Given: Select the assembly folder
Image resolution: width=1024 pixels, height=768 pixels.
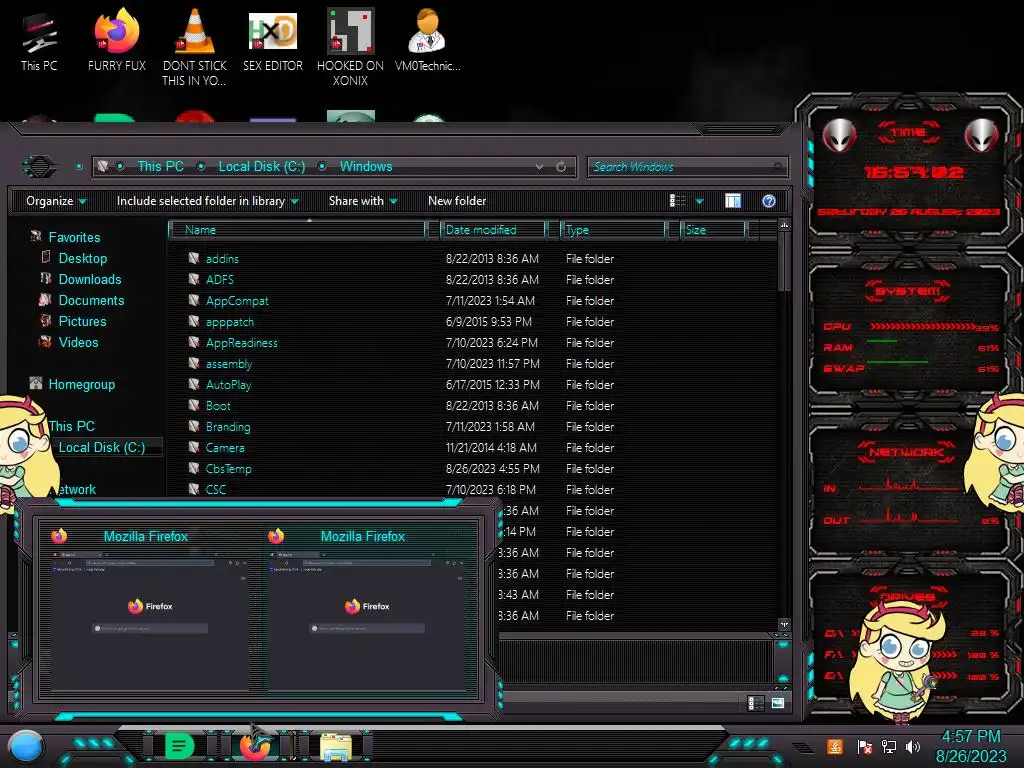Looking at the screenshot, I should click(x=229, y=363).
